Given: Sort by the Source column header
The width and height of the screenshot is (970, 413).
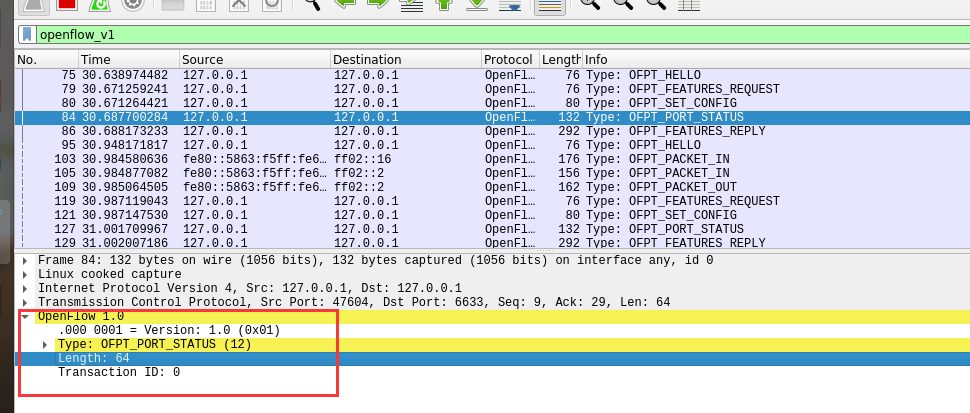Looking at the screenshot, I should pos(255,59).
